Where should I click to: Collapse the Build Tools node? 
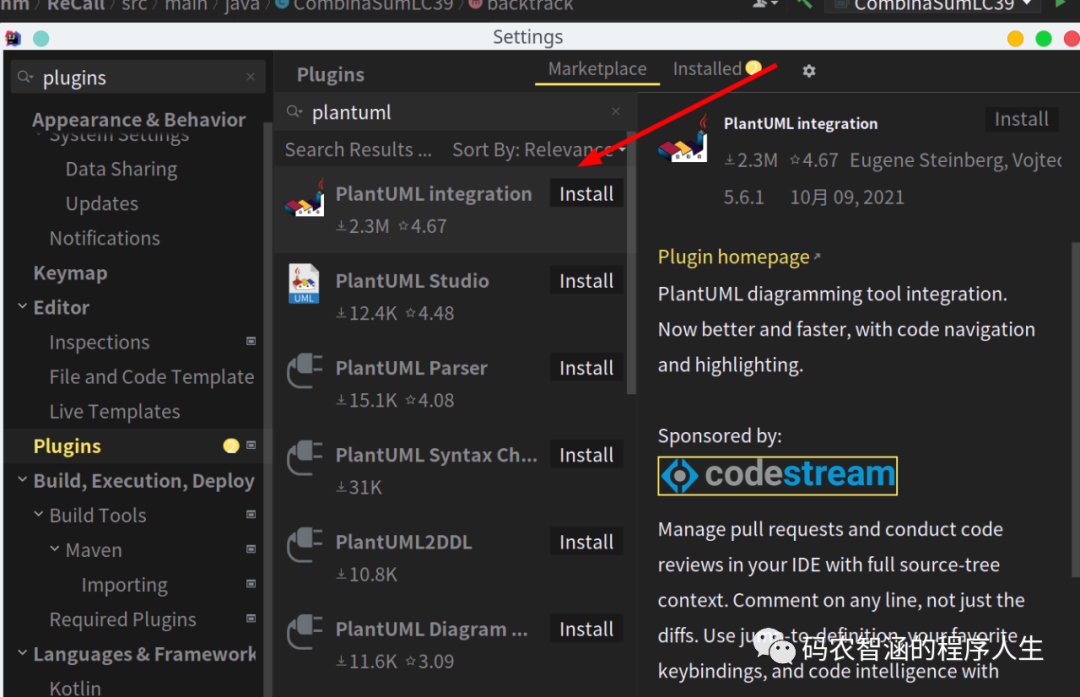(x=39, y=514)
